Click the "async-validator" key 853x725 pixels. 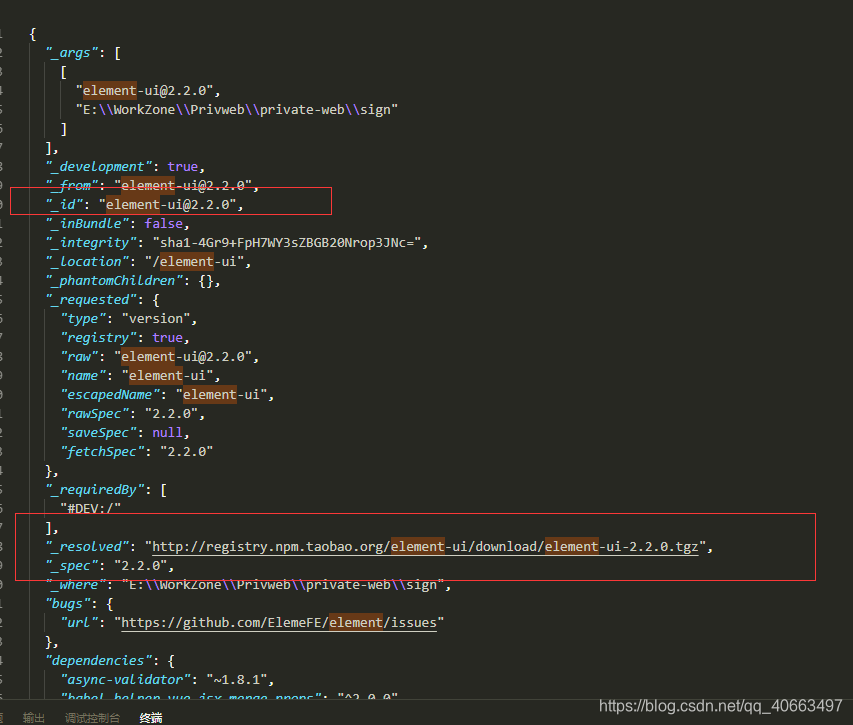tap(126, 680)
